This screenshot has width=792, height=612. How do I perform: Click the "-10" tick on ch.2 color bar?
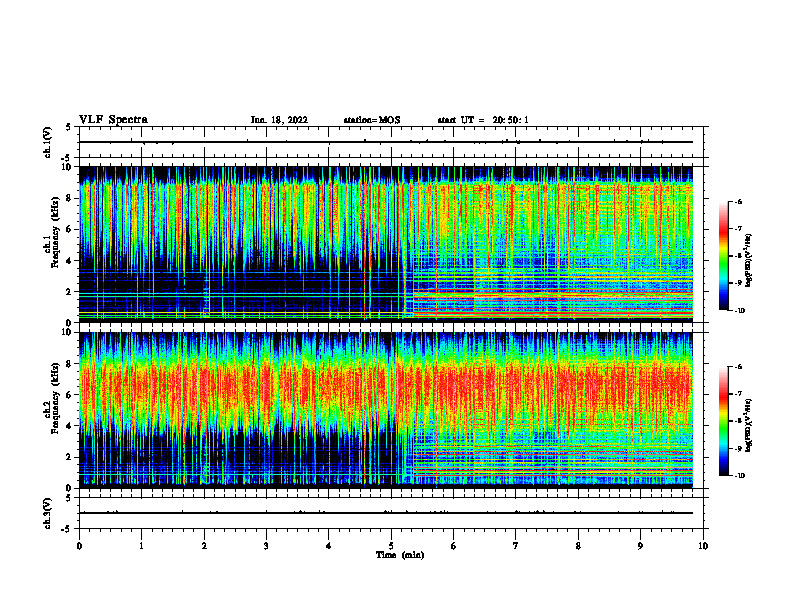click(739, 476)
